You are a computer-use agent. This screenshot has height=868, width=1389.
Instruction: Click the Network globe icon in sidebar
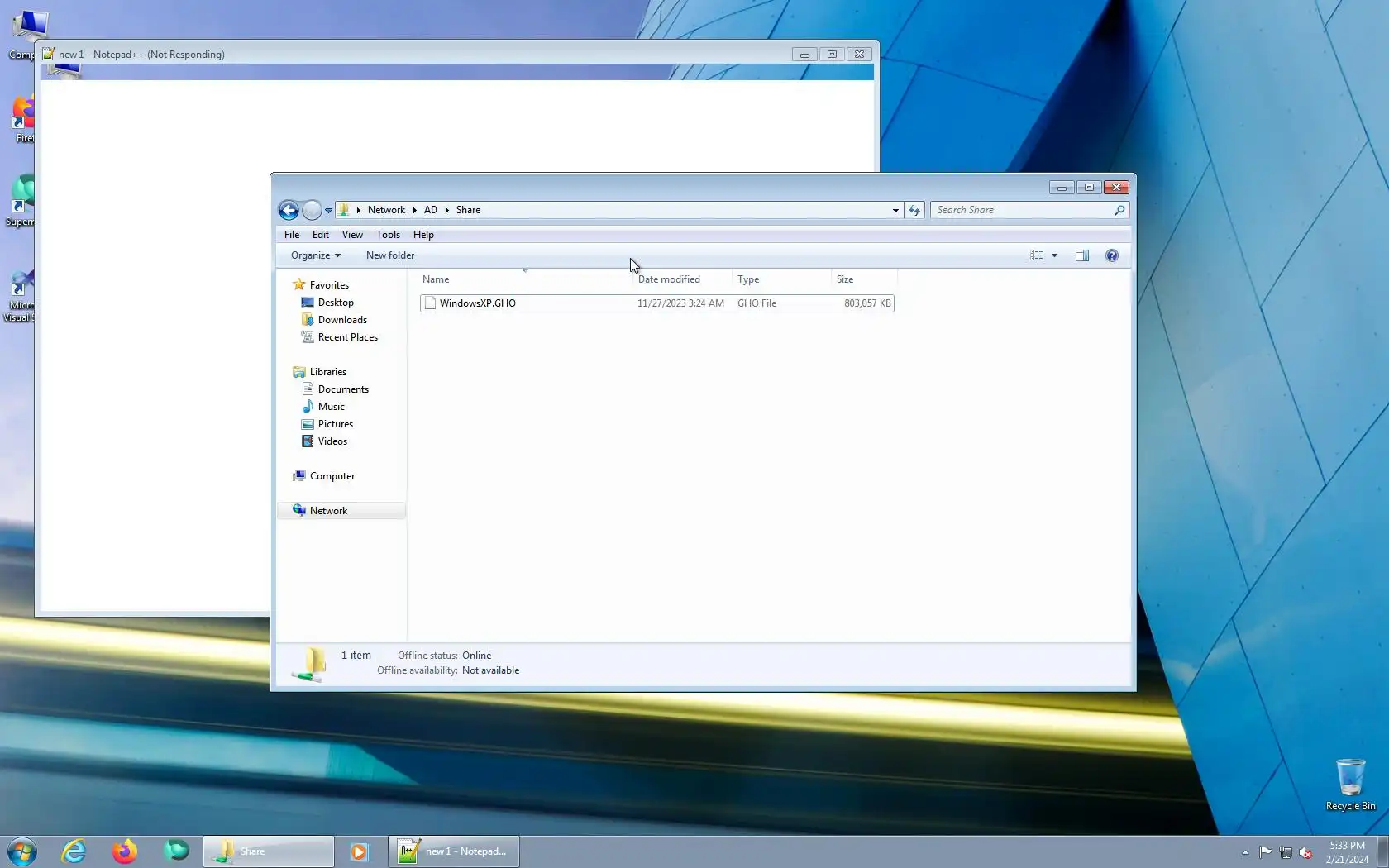(299, 510)
